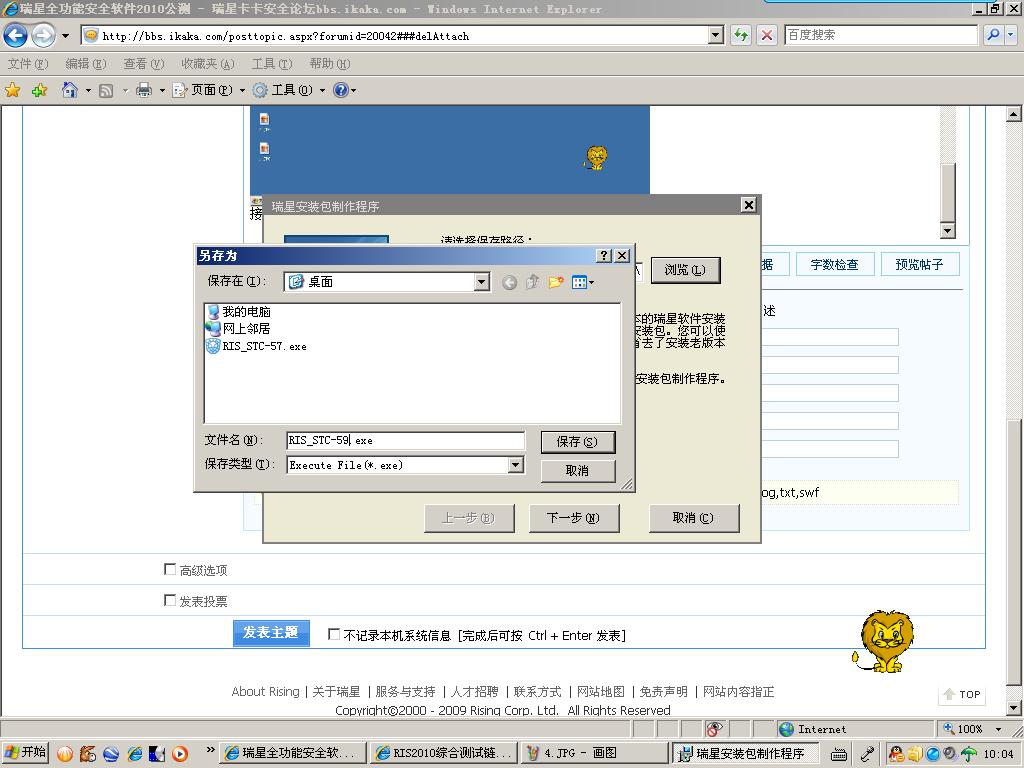Open the 编辑(E) menu

point(86,63)
